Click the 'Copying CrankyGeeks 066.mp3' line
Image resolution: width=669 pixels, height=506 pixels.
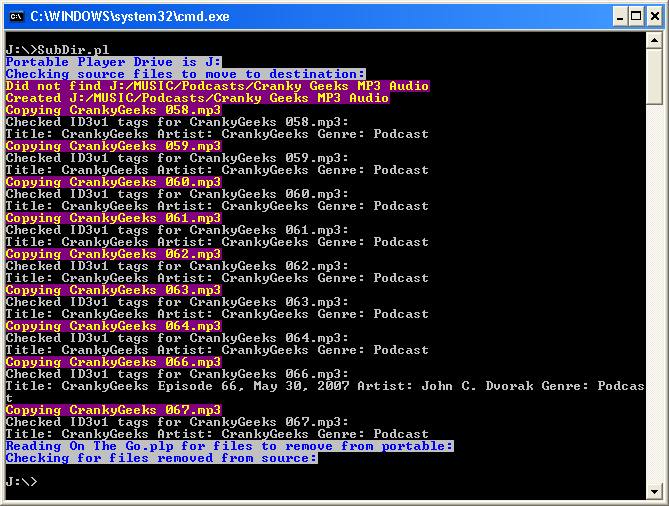pos(113,362)
